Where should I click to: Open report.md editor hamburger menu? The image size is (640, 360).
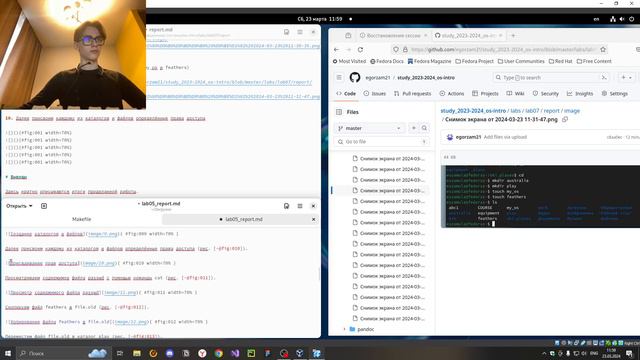point(300,32)
